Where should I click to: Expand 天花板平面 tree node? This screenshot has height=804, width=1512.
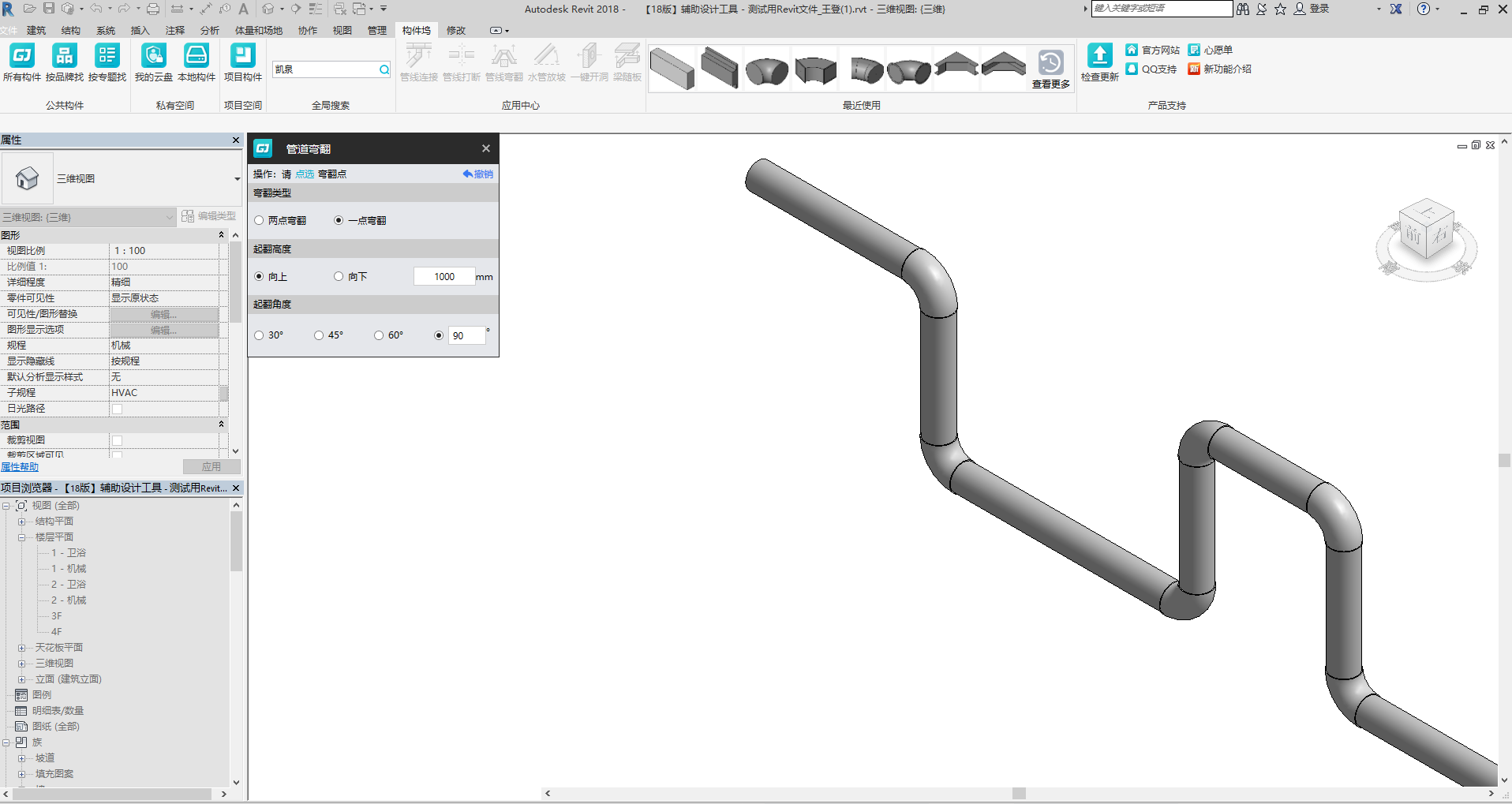pos(22,648)
